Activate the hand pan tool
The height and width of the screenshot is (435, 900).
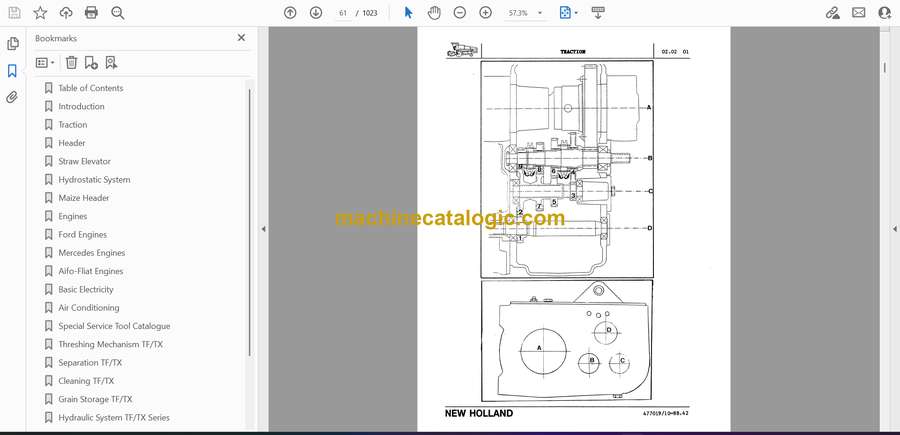[x=435, y=13]
